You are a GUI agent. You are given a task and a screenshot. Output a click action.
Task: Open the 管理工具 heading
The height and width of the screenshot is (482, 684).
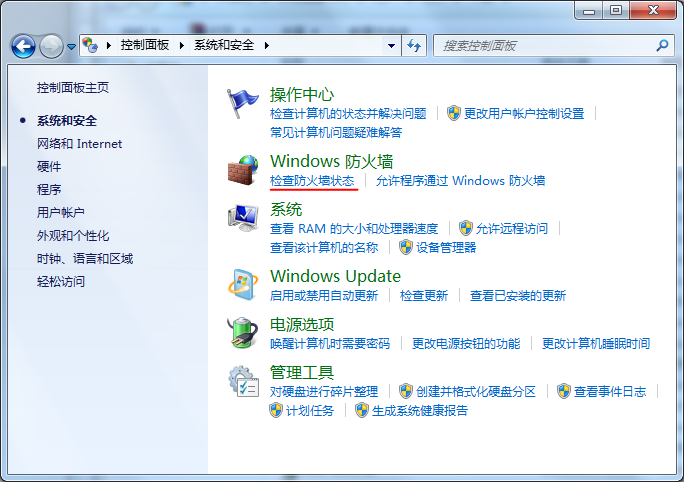pos(302,373)
